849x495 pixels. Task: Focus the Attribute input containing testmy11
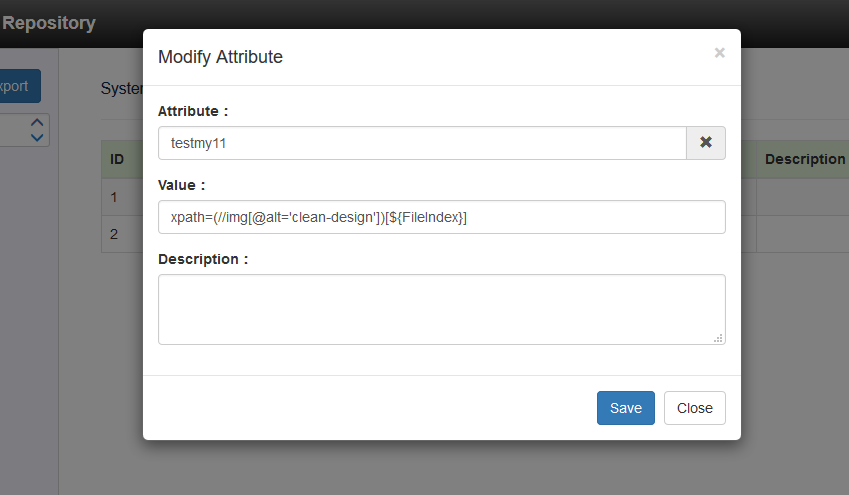(422, 143)
